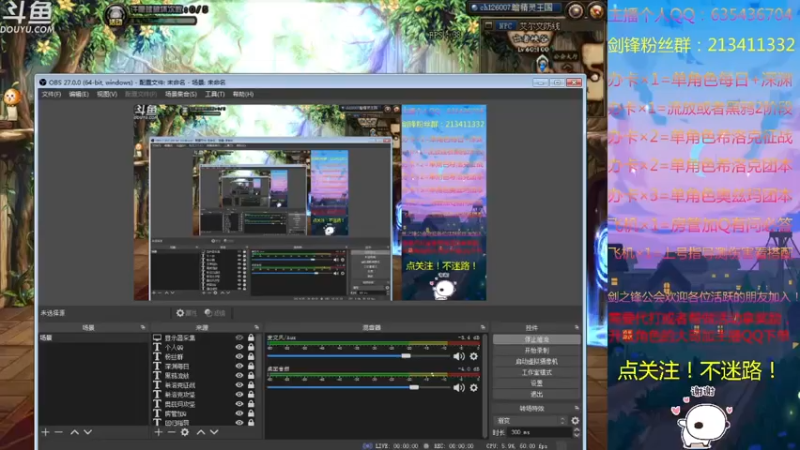Toggle eye of fifth source row
Image resolution: width=800 pixels, height=450 pixels.
click(x=239, y=376)
